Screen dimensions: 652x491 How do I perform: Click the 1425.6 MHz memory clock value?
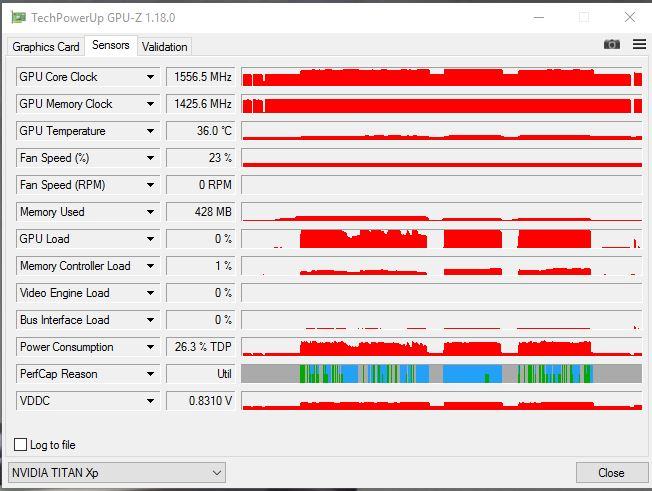pos(200,104)
